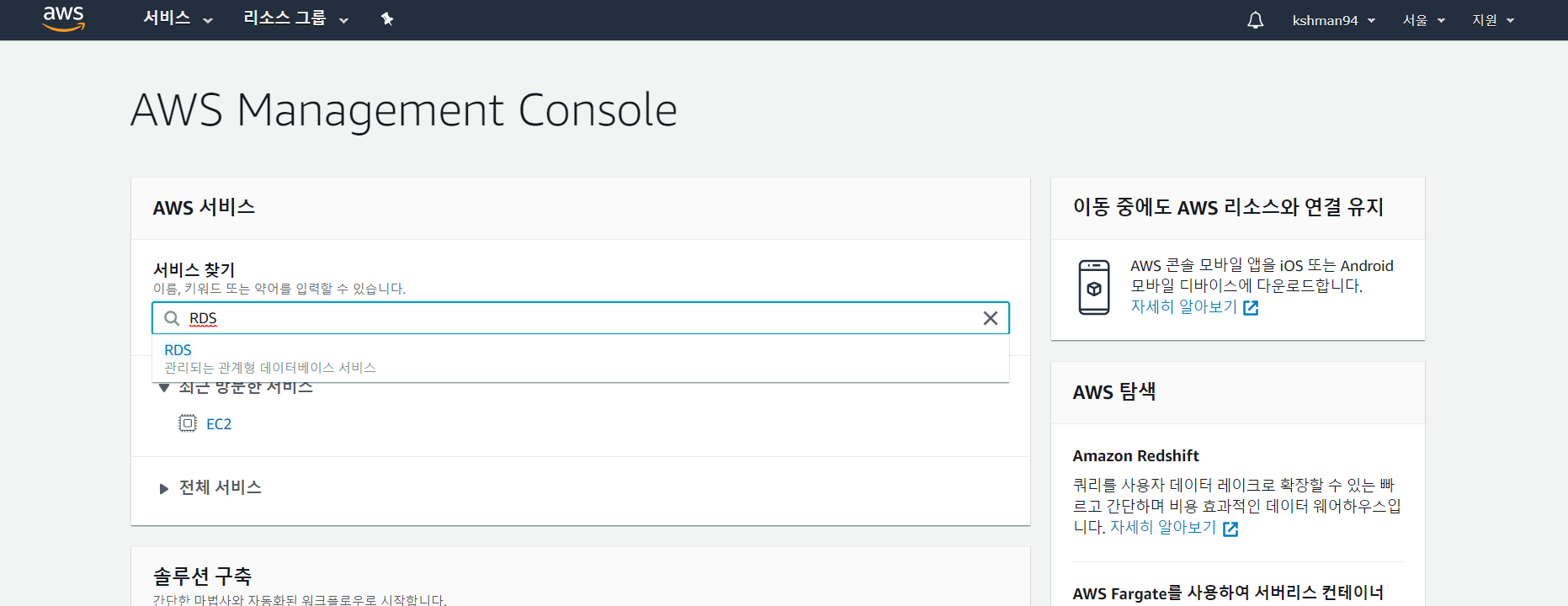
Task: Click the 서비스 찾기 label
Action: (x=194, y=269)
